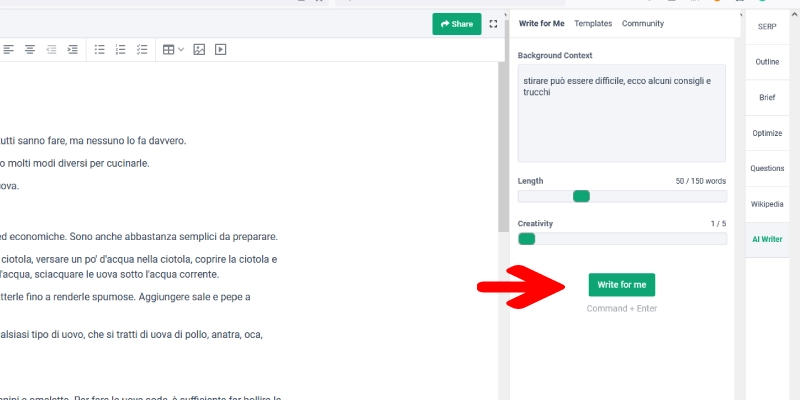Insert an image
This screenshot has width=800, height=400.
(x=199, y=49)
